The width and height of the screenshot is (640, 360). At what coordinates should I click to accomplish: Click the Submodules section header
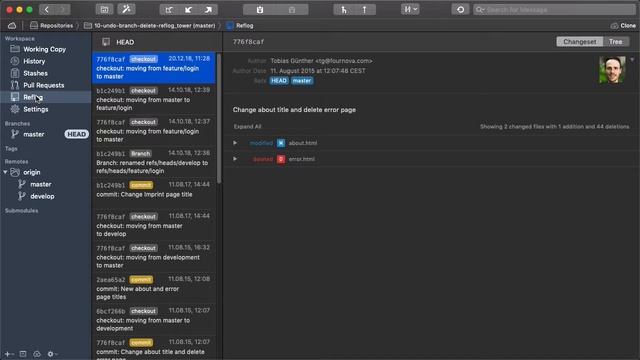pos(22,211)
